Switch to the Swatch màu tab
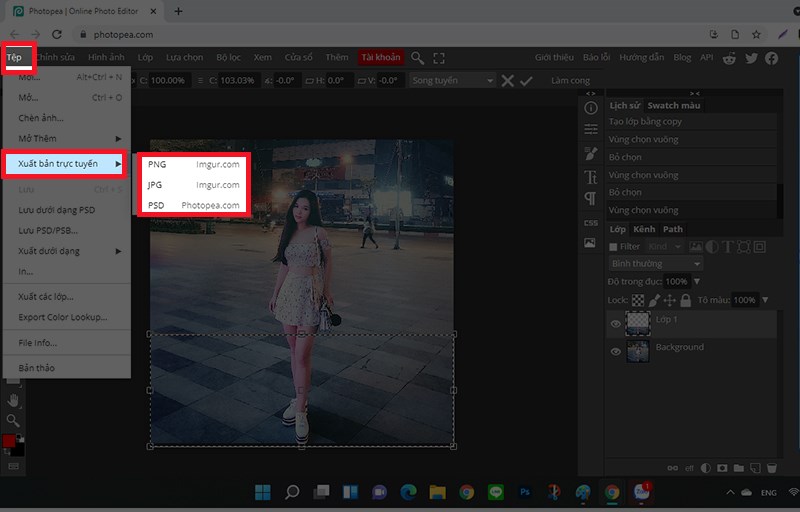Viewport: 800px width, 512px height. [x=673, y=106]
